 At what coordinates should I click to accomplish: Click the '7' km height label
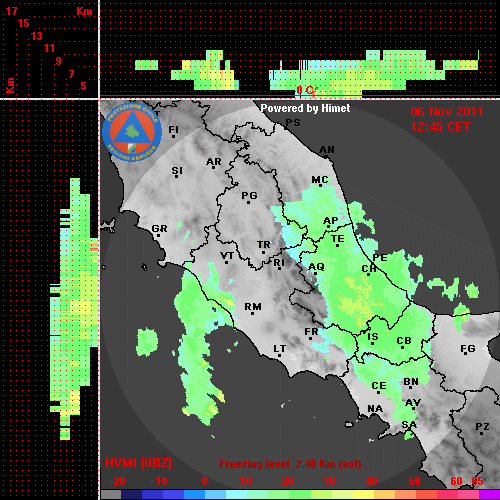coord(71,74)
